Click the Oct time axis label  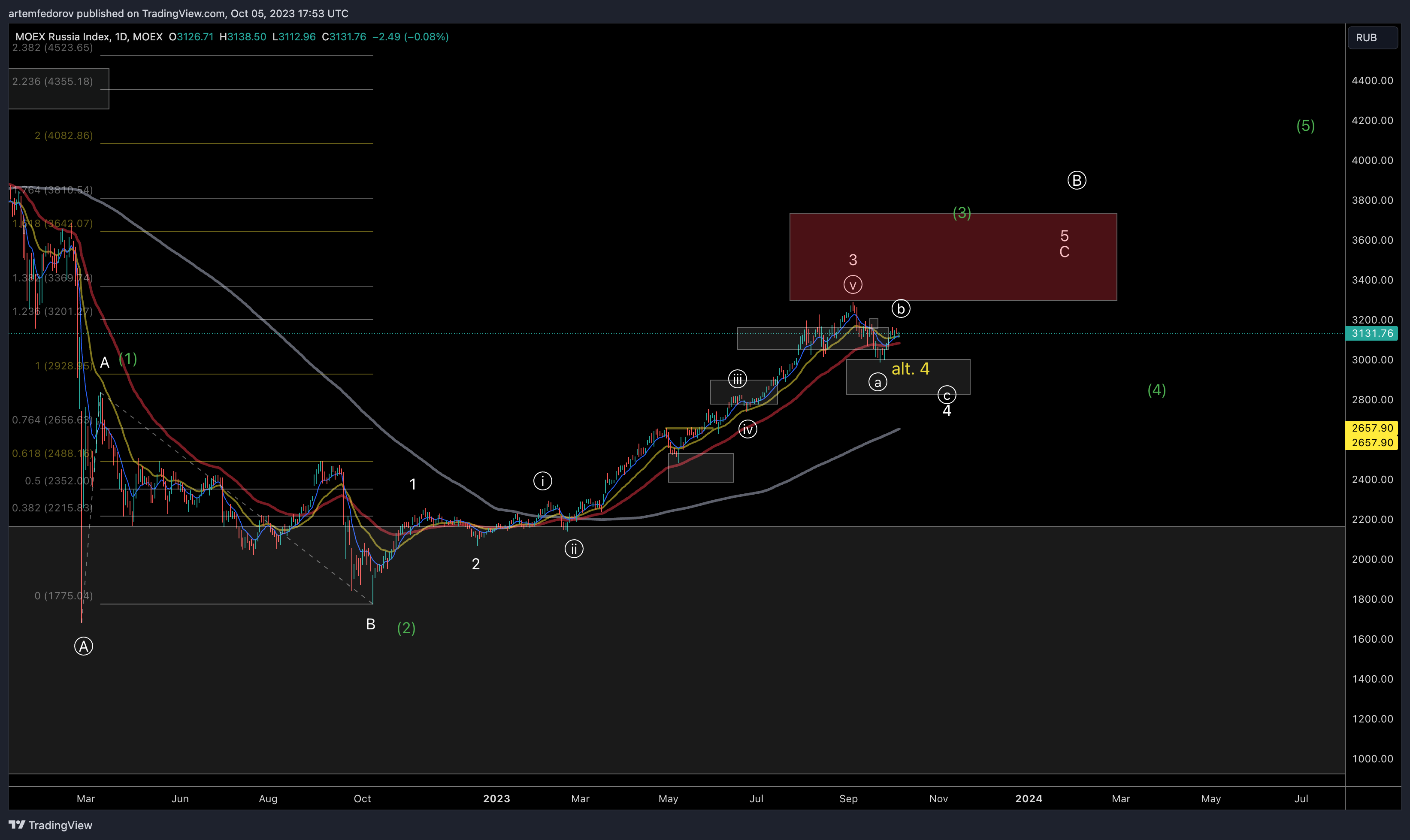coord(362,799)
